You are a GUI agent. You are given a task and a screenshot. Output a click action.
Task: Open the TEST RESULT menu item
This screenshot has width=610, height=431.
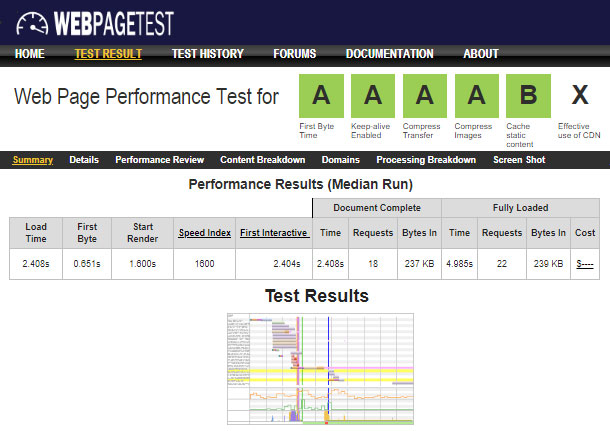(108, 54)
